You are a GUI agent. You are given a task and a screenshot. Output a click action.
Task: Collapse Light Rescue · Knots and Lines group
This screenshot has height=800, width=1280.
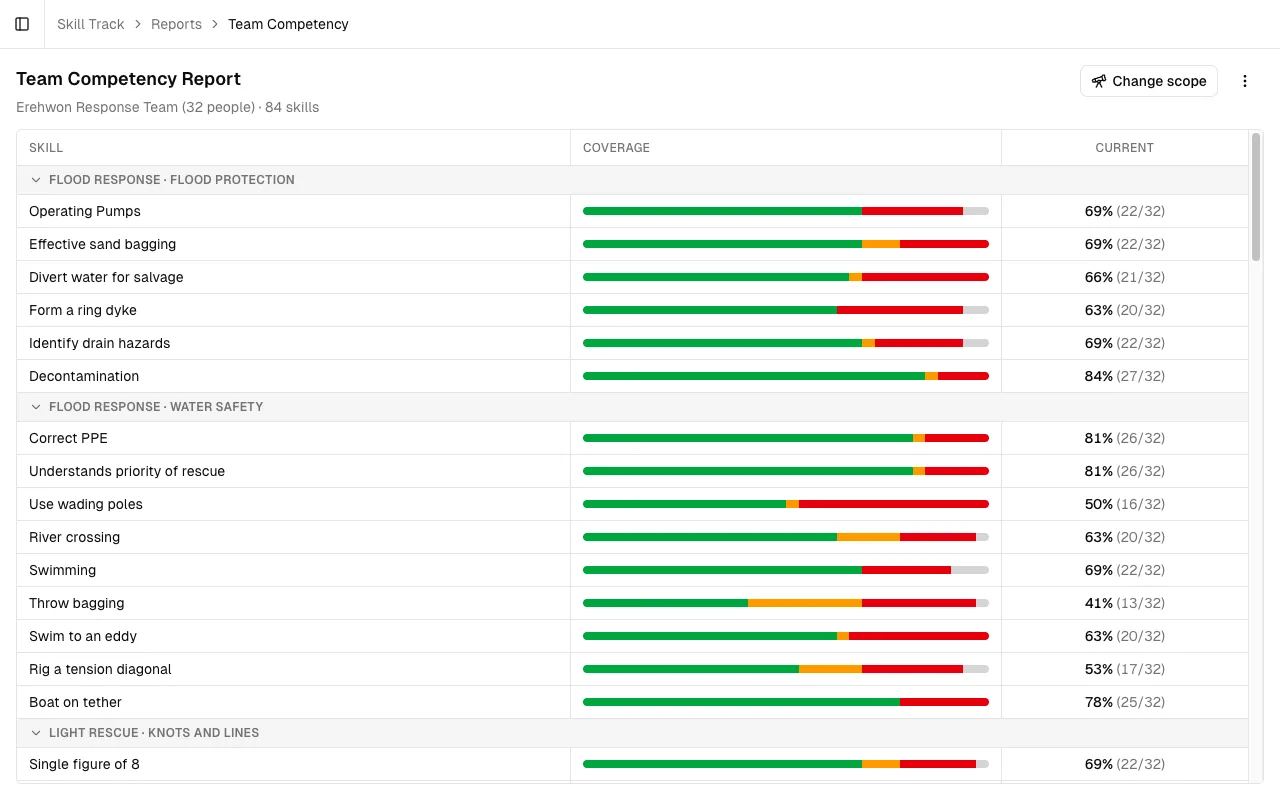37,733
